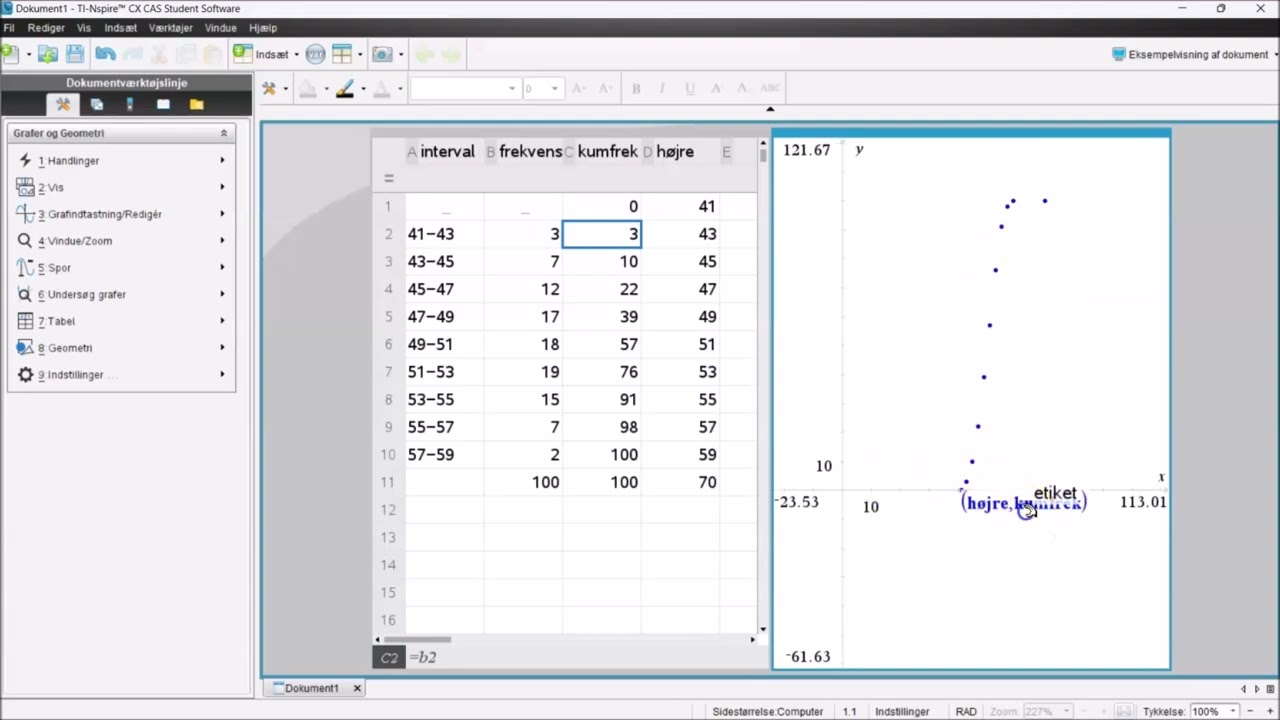Select the Utilities tab icon
The width and height of the screenshot is (1280, 720).
pyautogui.click(x=163, y=104)
